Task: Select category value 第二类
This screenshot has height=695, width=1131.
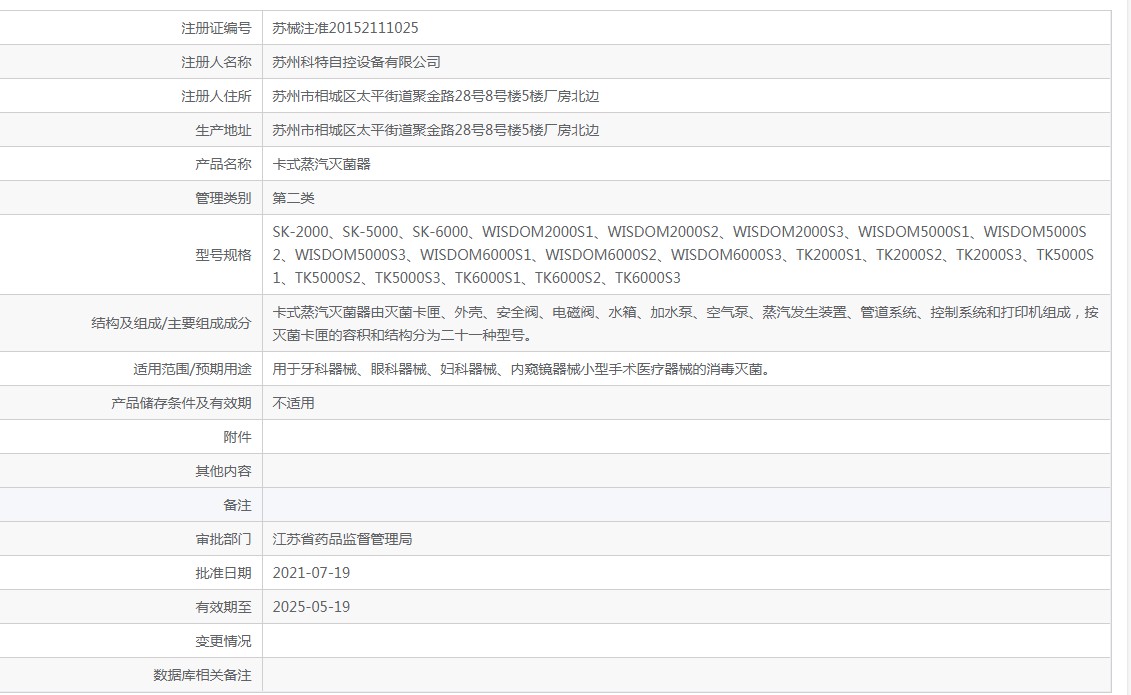Action: [293, 198]
